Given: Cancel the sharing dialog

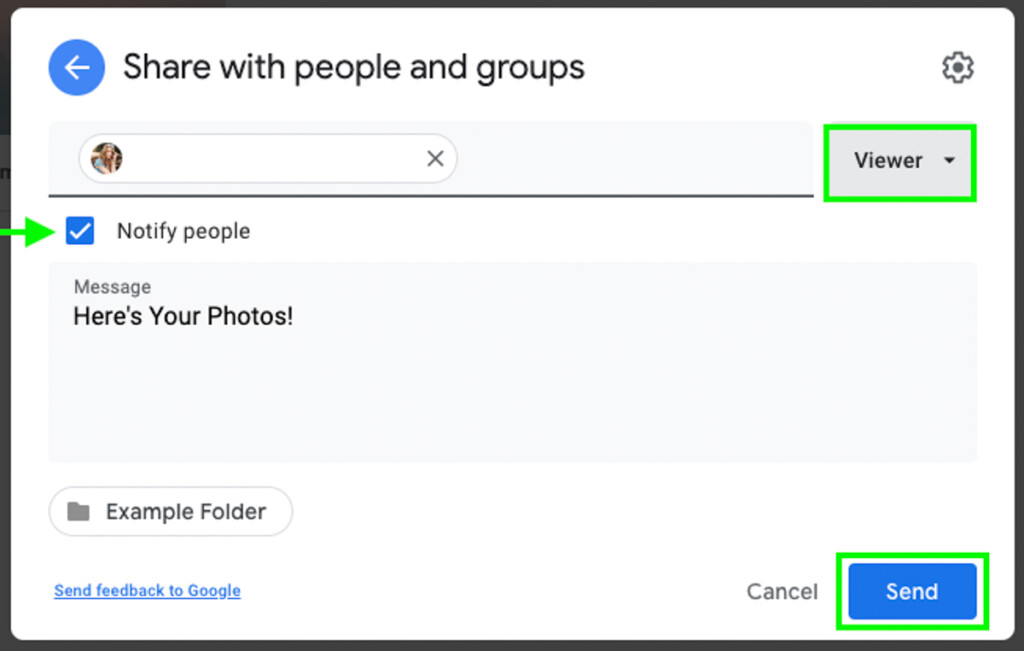Looking at the screenshot, I should click(782, 592).
